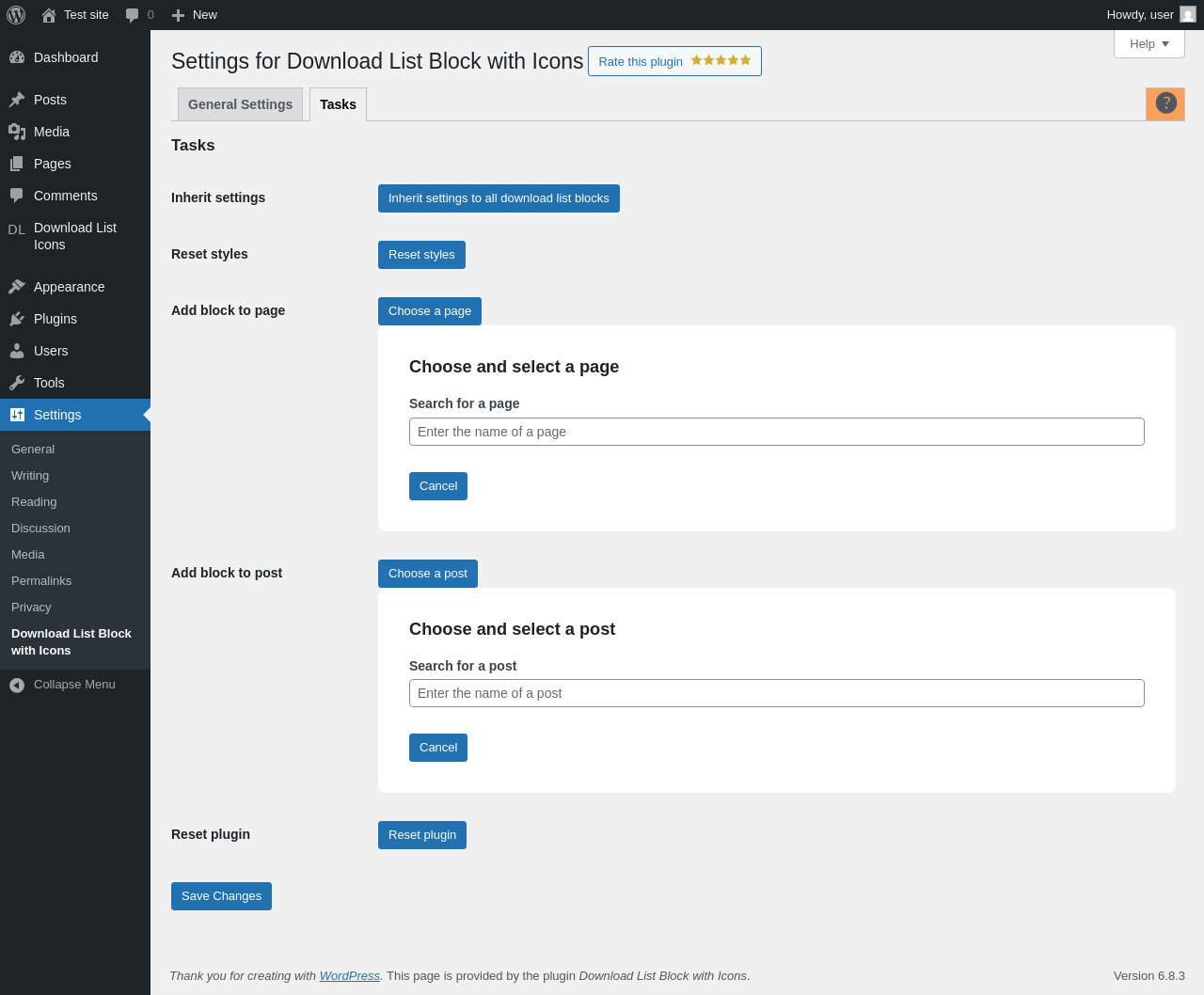Click Inherit settings to all download list blocks
Viewport: 1204px width, 995px height.
click(x=499, y=198)
